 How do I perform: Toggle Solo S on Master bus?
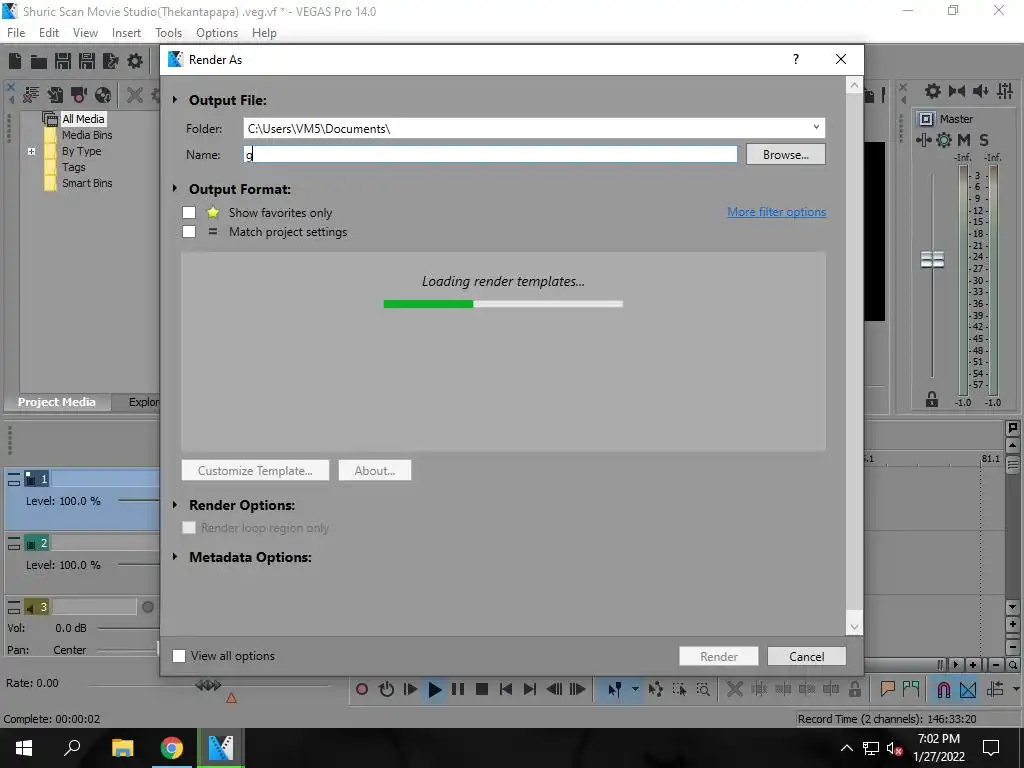pos(984,140)
